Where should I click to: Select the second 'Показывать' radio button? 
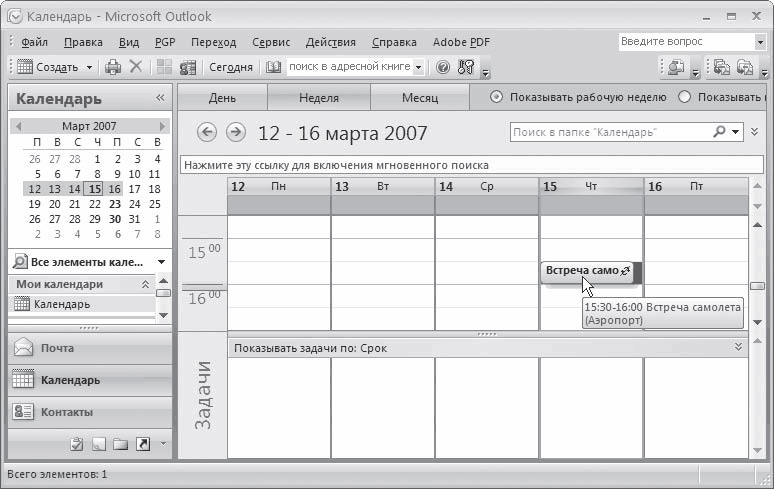pos(685,97)
